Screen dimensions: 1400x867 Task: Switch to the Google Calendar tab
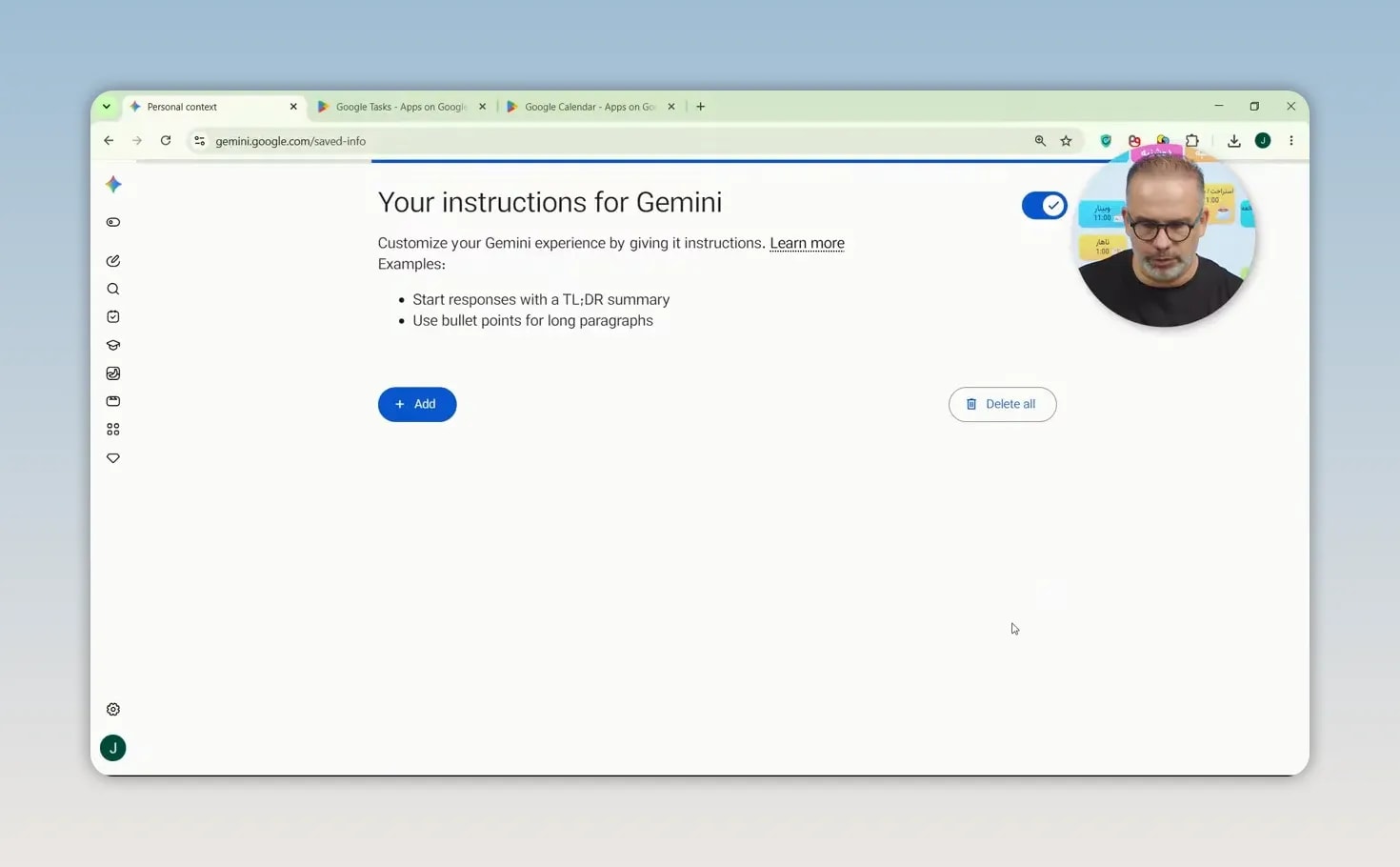point(590,107)
